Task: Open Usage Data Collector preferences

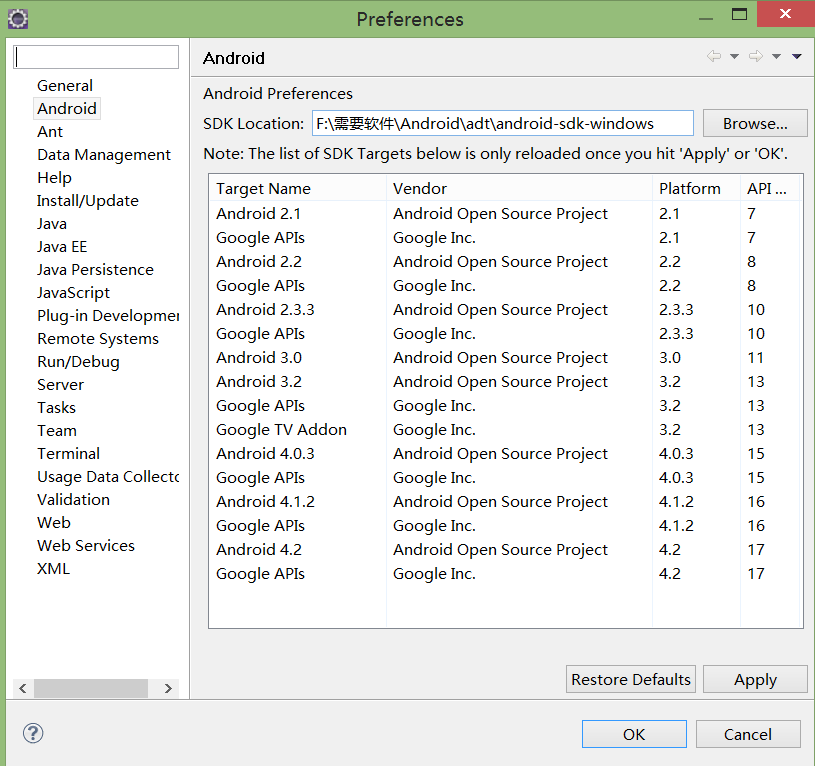Action: [107, 477]
